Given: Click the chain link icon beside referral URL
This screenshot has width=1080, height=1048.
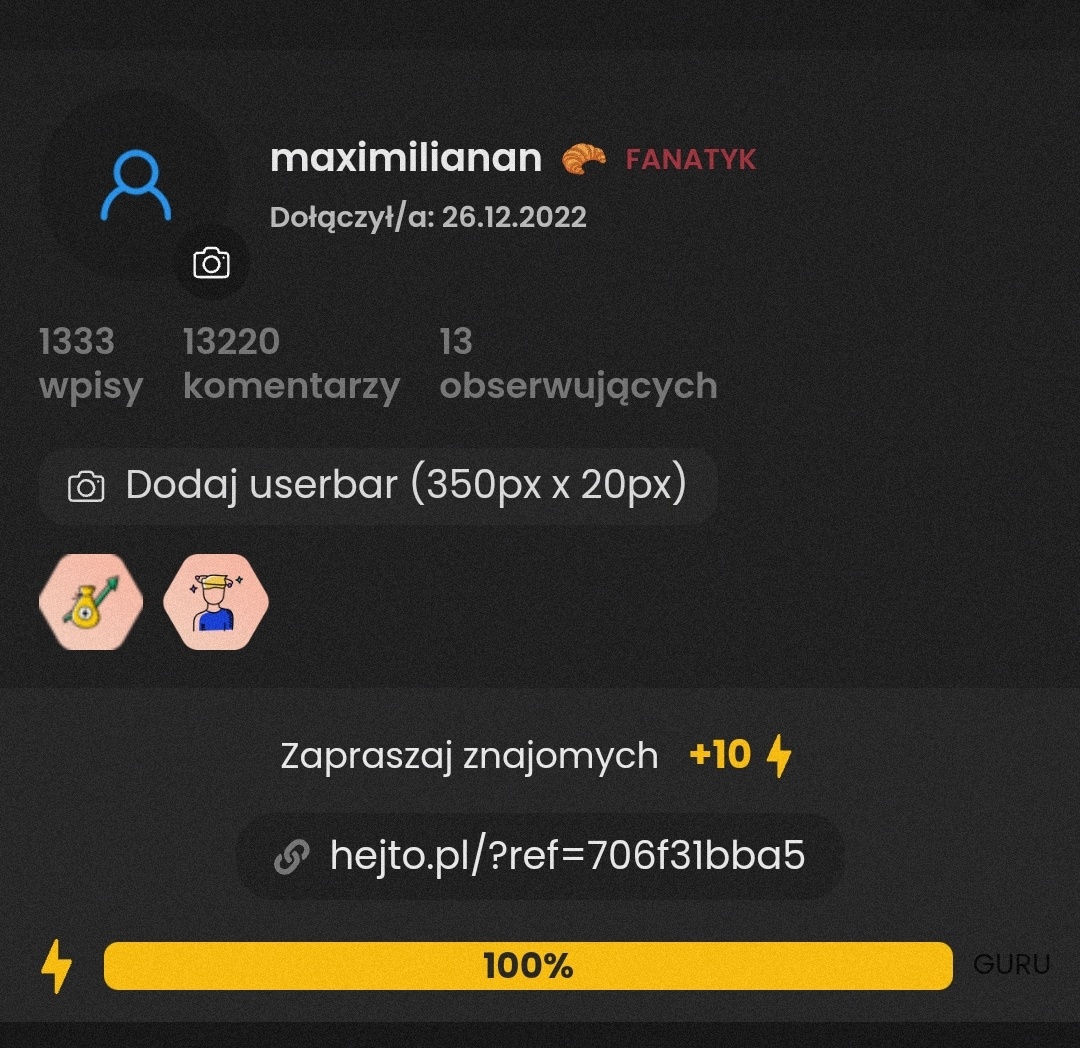Looking at the screenshot, I should point(292,857).
